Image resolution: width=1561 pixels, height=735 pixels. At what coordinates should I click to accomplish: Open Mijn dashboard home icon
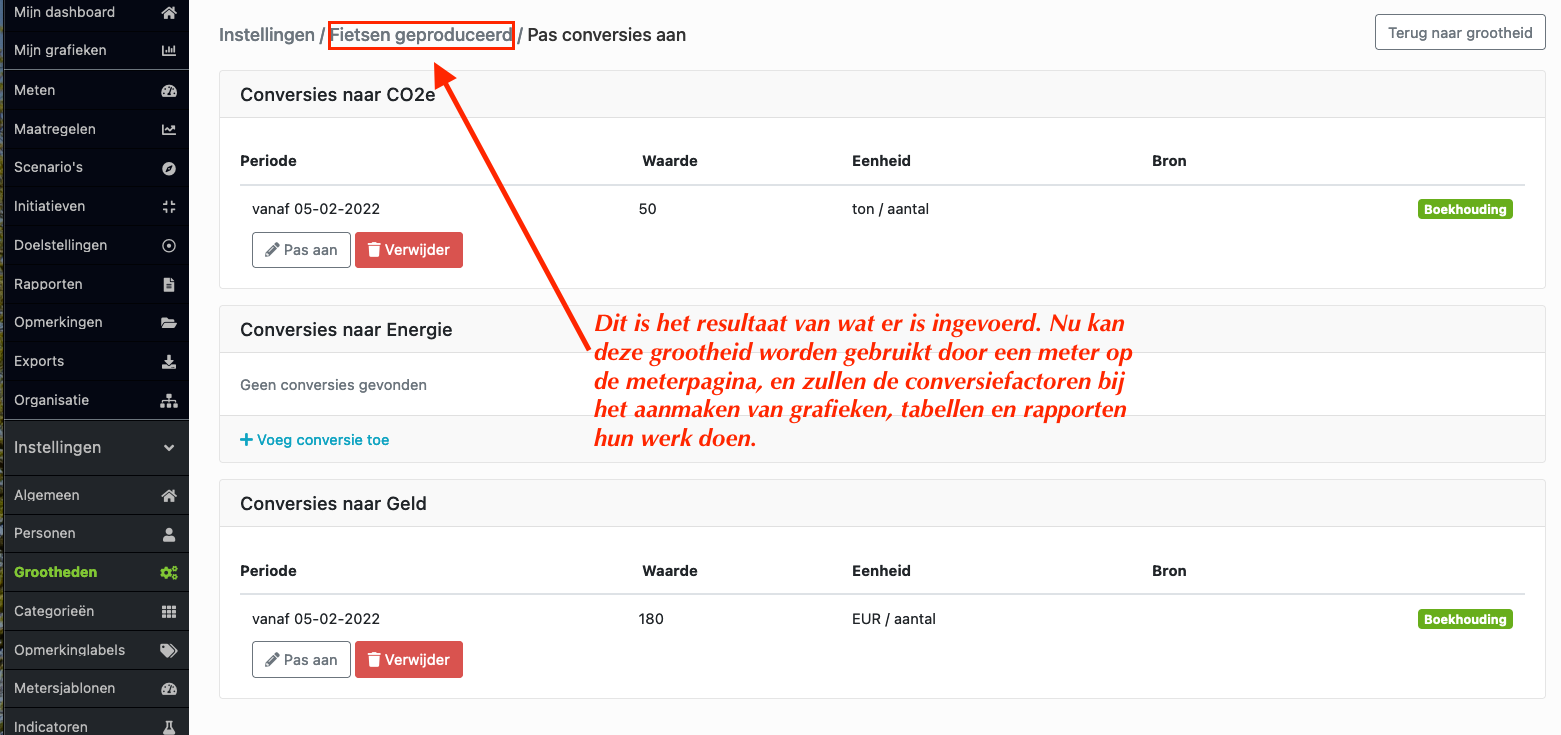pyautogui.click(x=169, y=13)
